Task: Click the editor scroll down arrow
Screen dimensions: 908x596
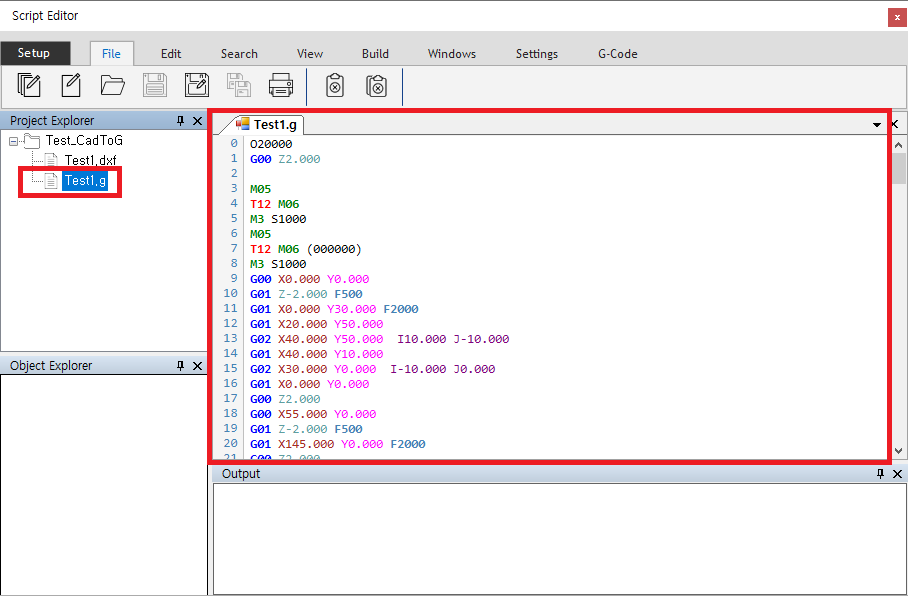Action: [898, 451]
